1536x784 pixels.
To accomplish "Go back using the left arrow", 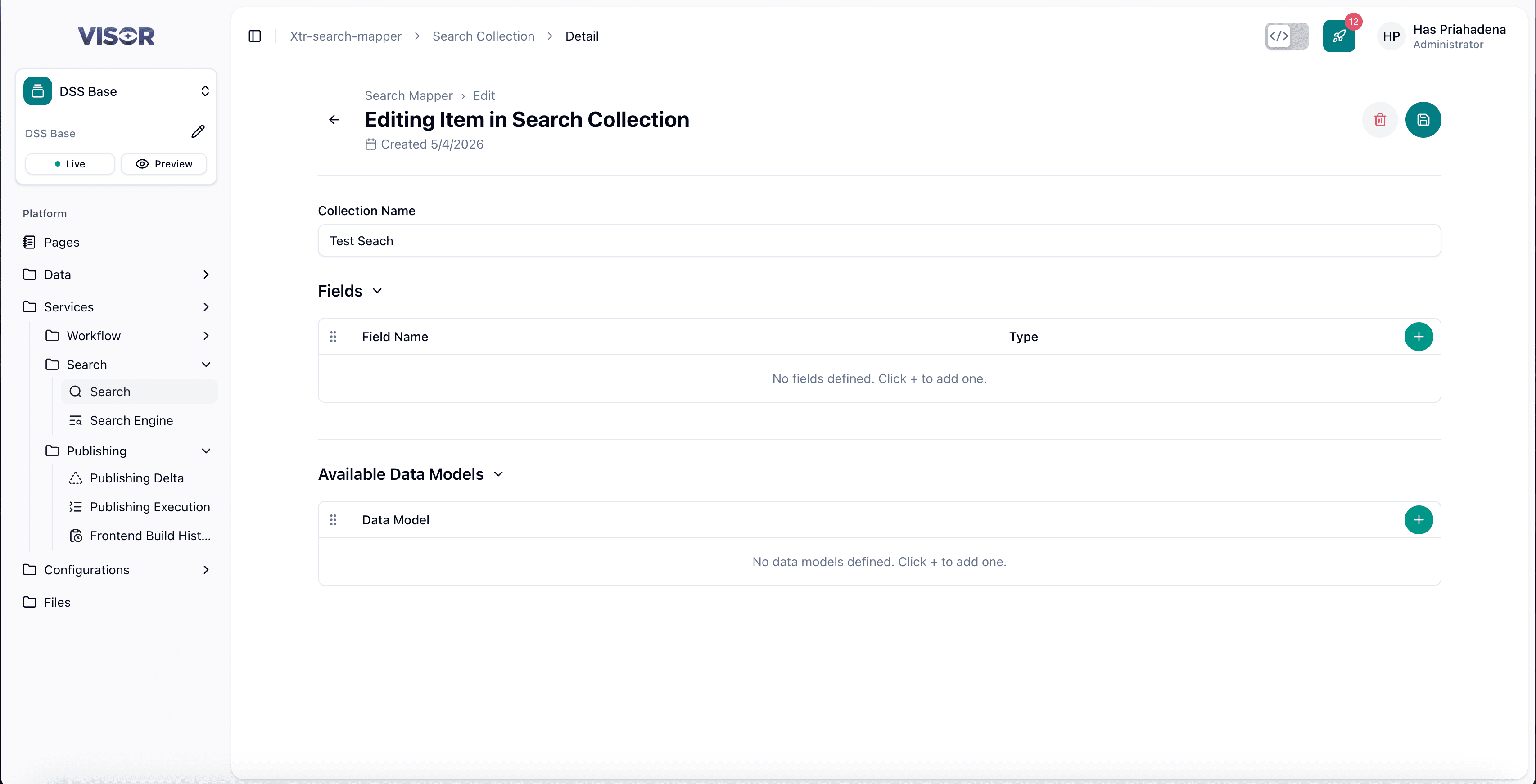I will point(334,120).
